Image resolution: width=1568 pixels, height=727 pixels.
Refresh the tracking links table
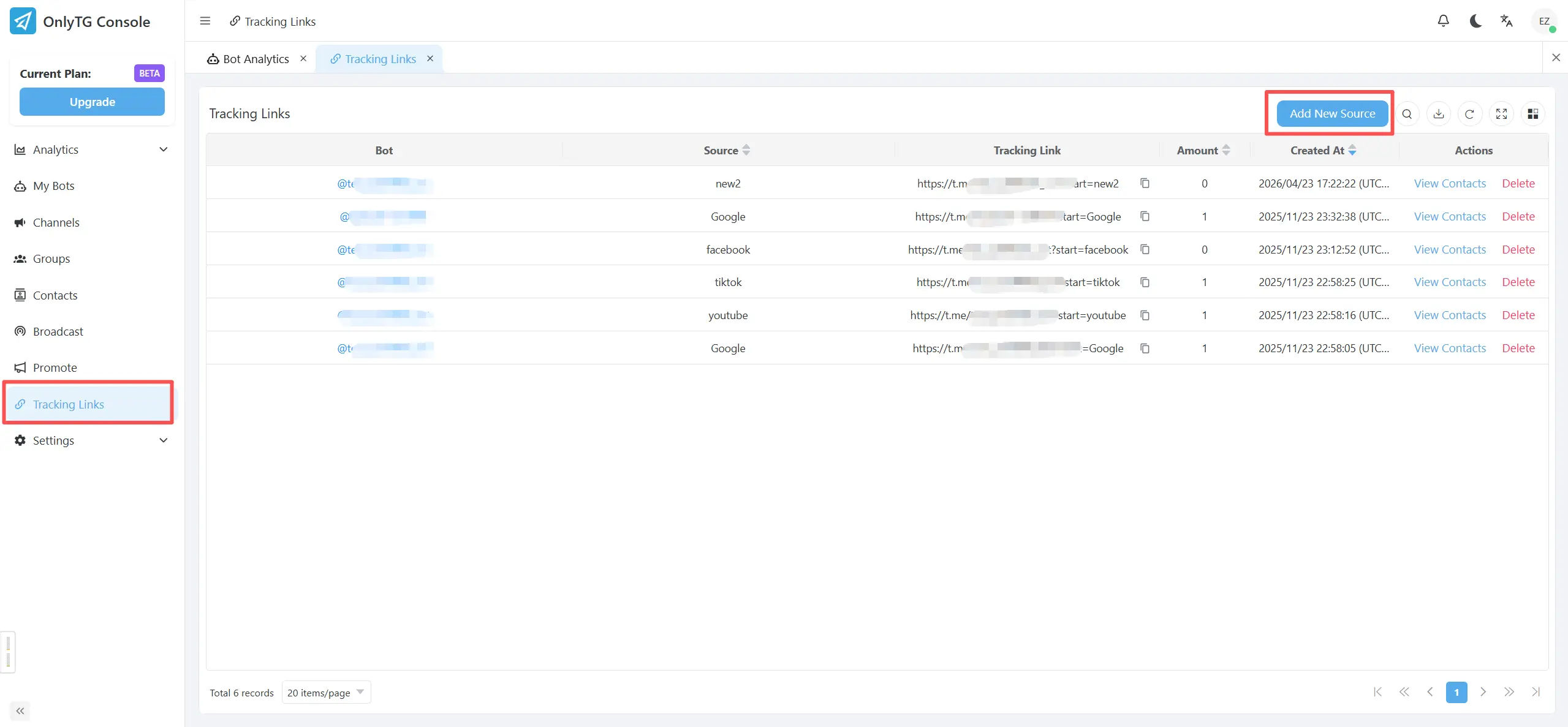pos(1469,114)
